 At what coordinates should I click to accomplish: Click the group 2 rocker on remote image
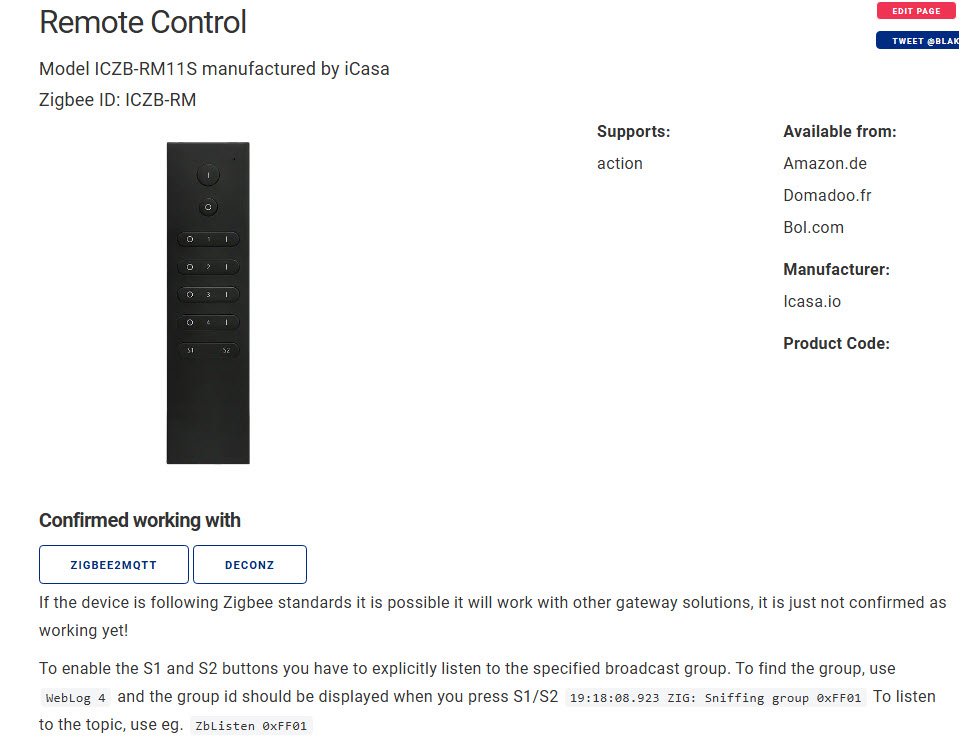[x=208, y=267]
